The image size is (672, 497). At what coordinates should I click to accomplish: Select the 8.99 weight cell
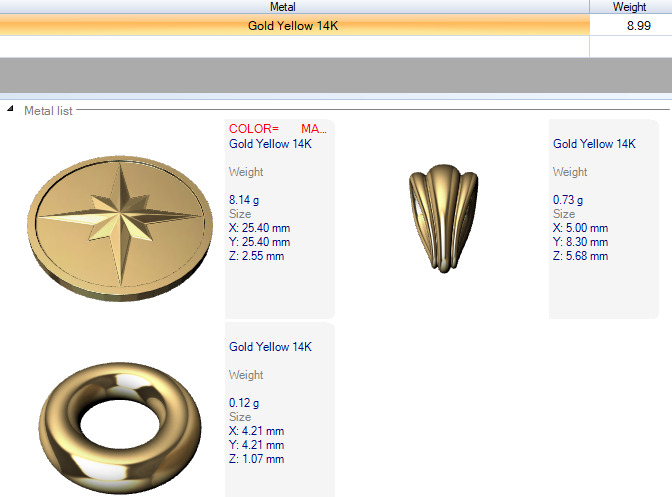pyautogui.click(x=631, y=26)
